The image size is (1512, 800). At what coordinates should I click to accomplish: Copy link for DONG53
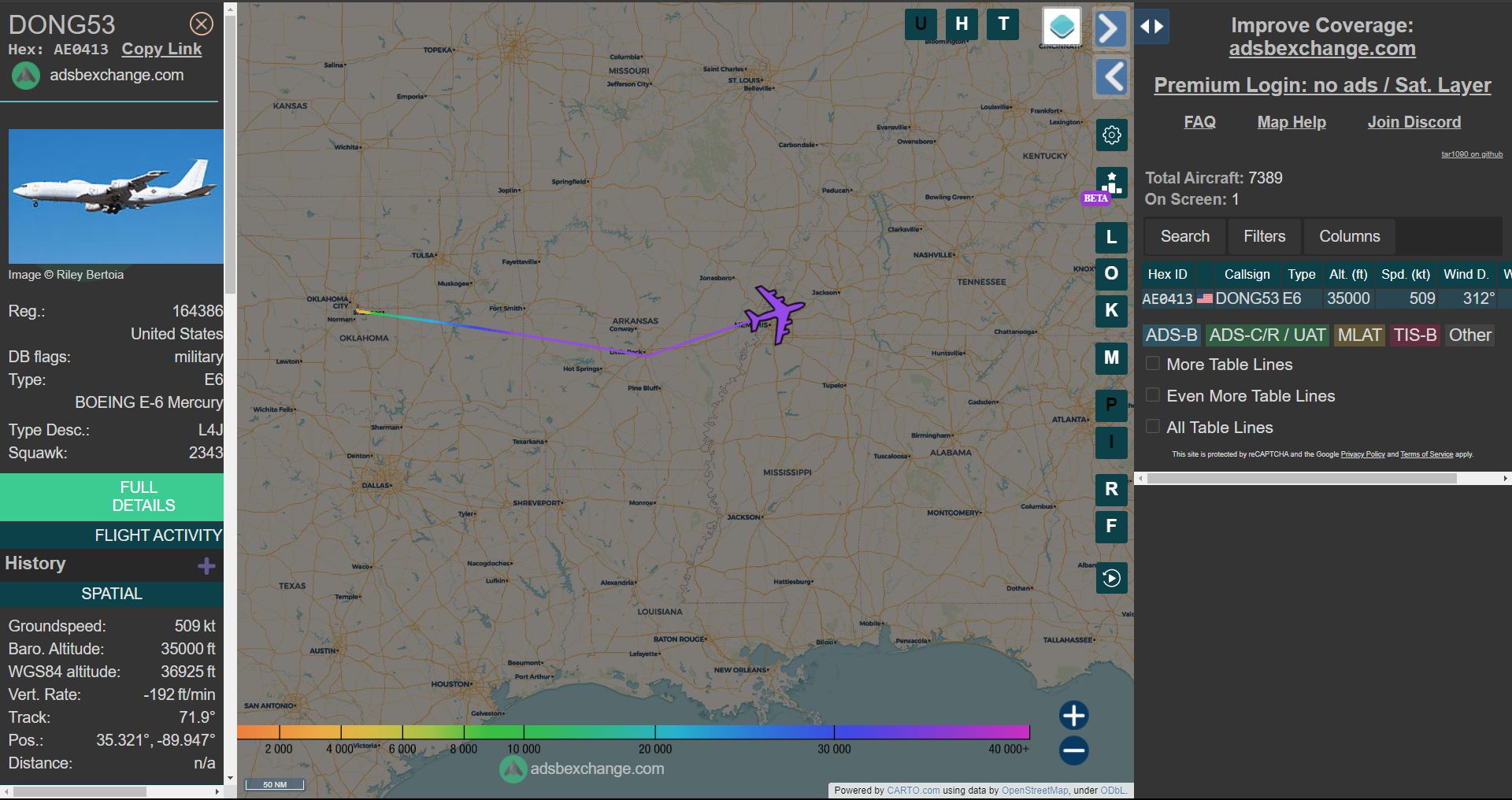161,49
